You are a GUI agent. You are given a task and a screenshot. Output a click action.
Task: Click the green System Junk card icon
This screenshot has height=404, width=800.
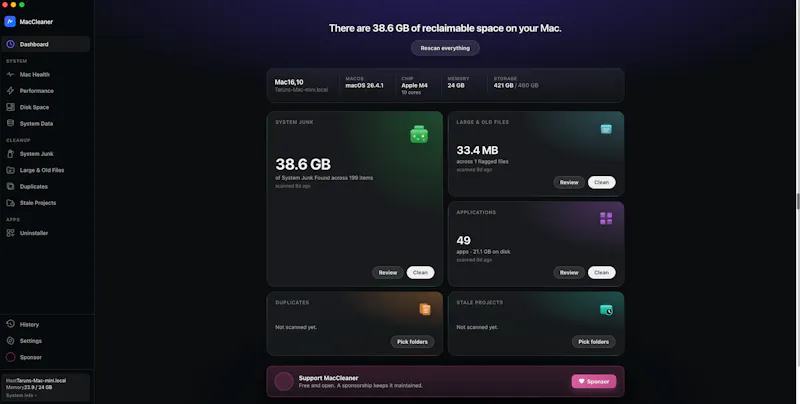point(419,135)
